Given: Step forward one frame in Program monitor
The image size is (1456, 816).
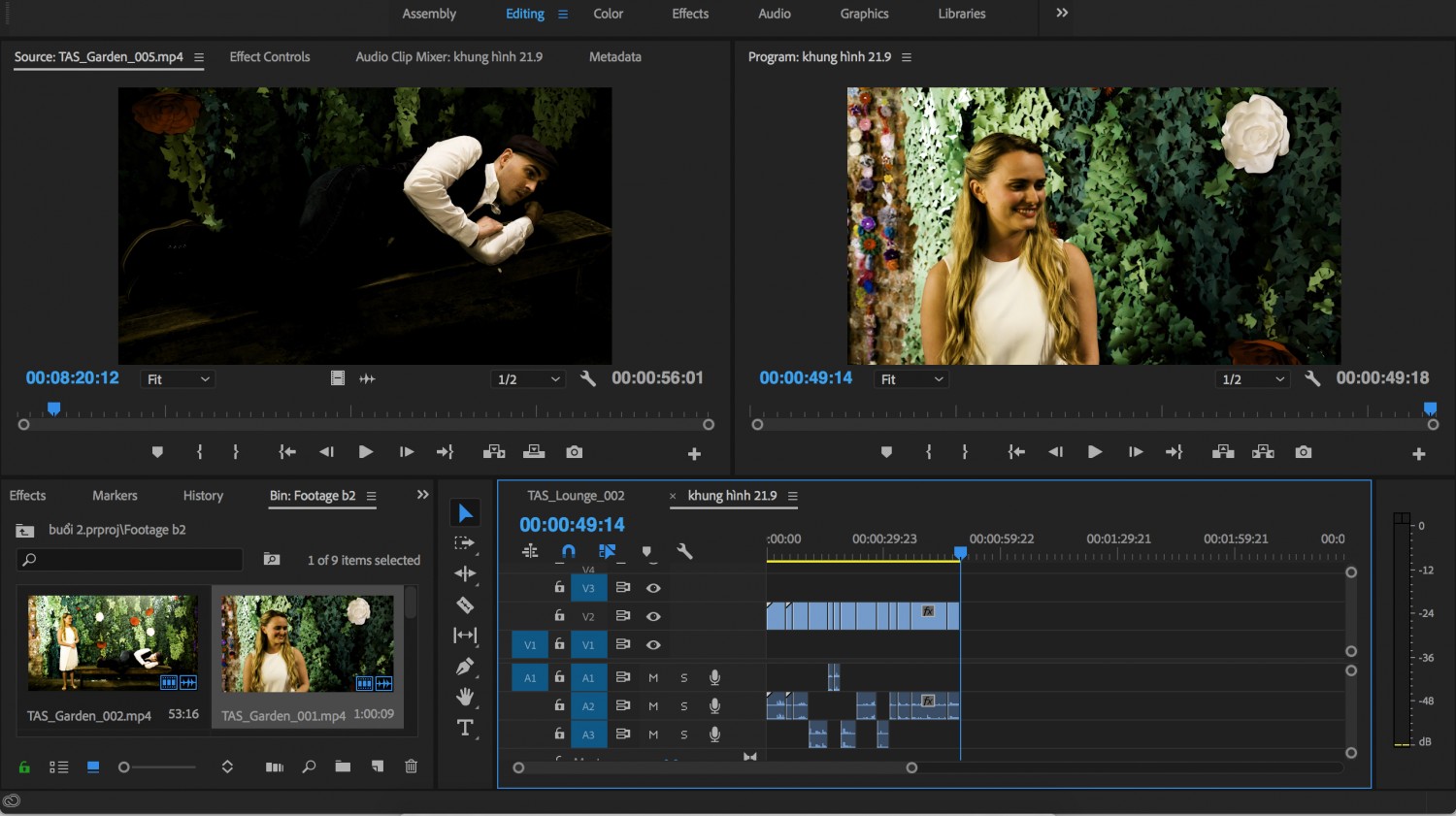Looking at the screenshot, I should [1135, 452].
